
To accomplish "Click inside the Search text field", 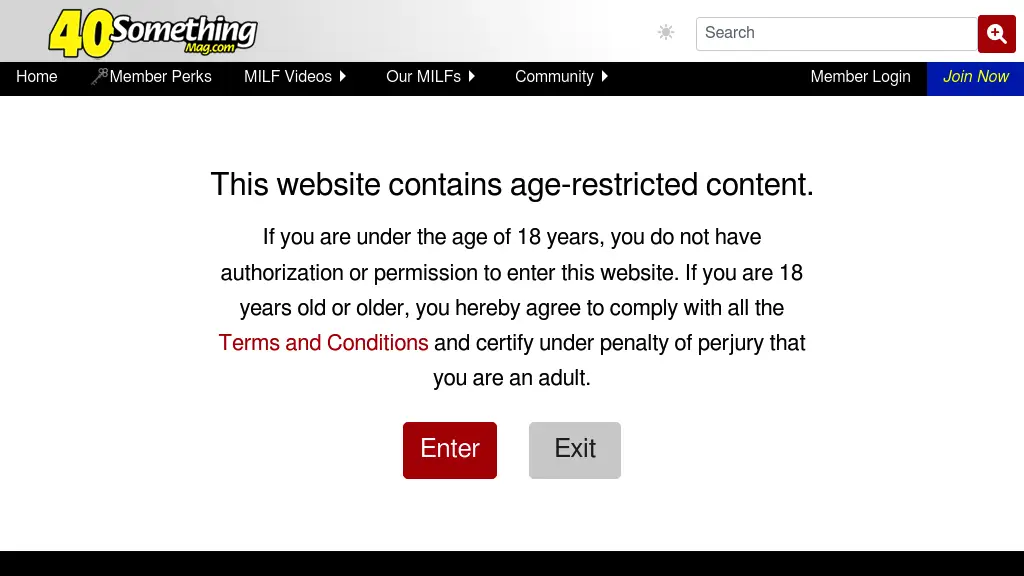I will [835, 33].
